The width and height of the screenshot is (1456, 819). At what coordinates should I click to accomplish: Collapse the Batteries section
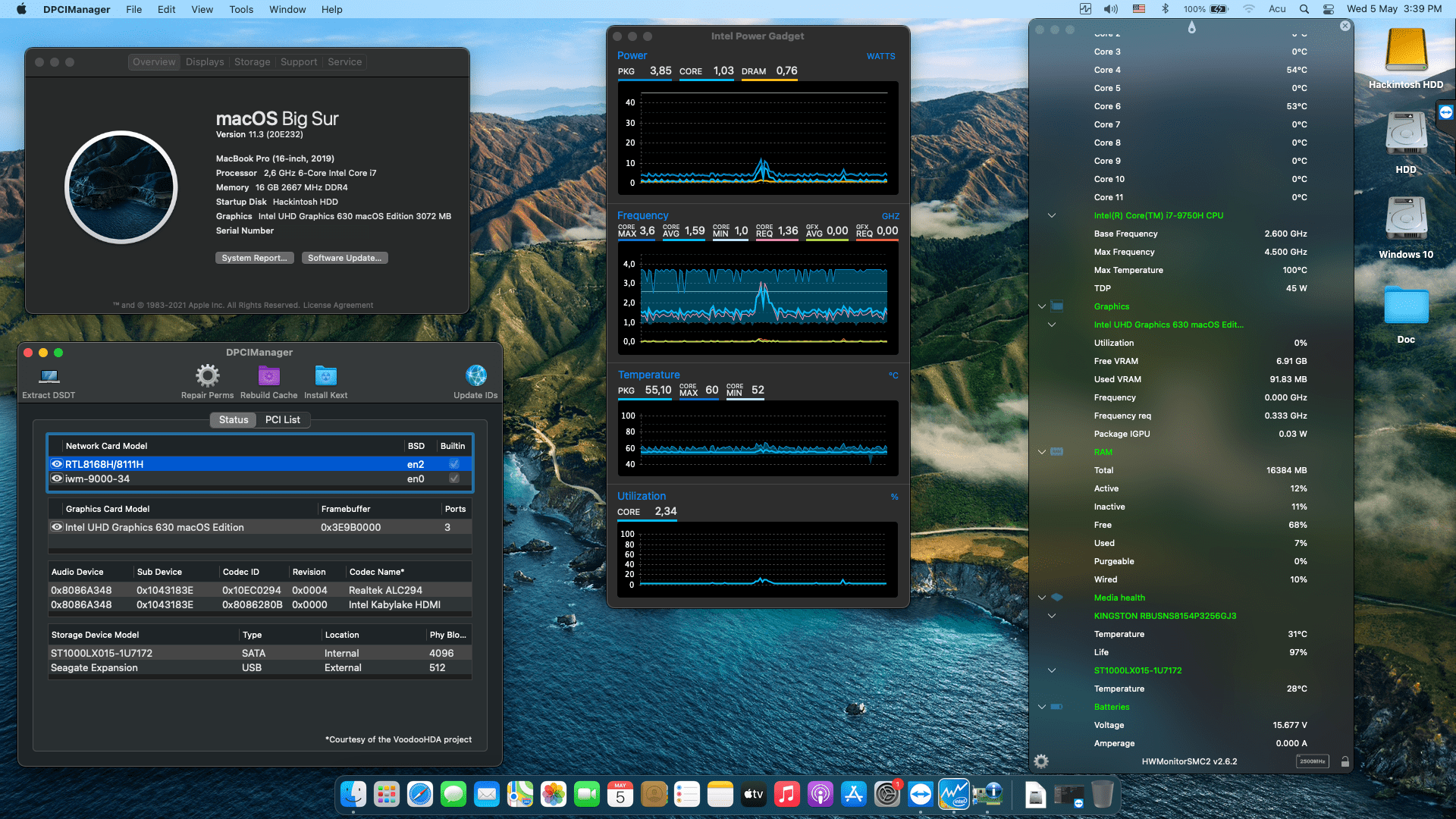click(1042, 707)
